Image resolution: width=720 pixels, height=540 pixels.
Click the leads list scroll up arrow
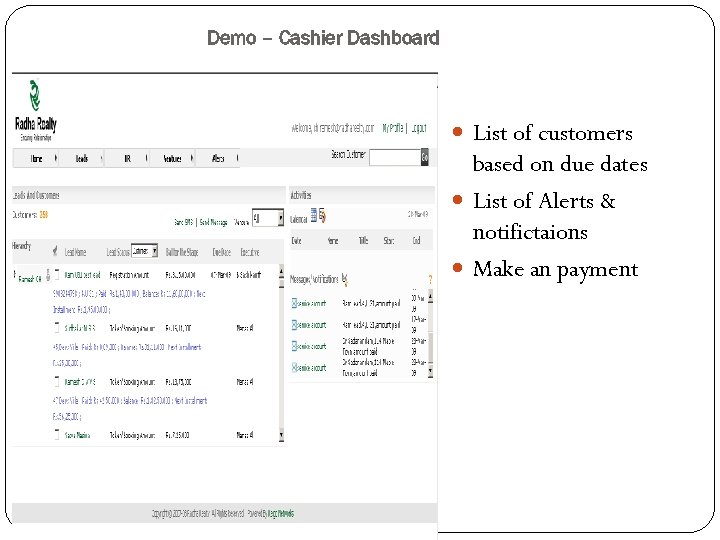coord(281,271)
